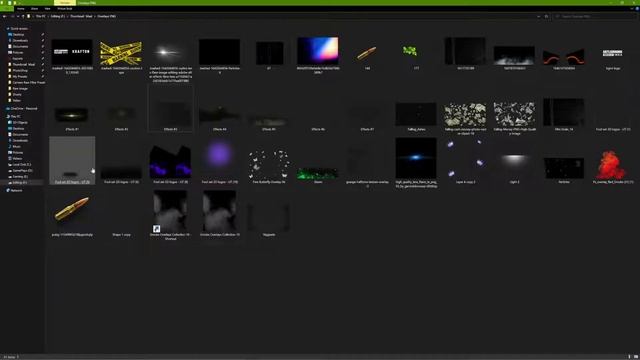
Task: Open Documents under Quick access
Action: point(20,47)
